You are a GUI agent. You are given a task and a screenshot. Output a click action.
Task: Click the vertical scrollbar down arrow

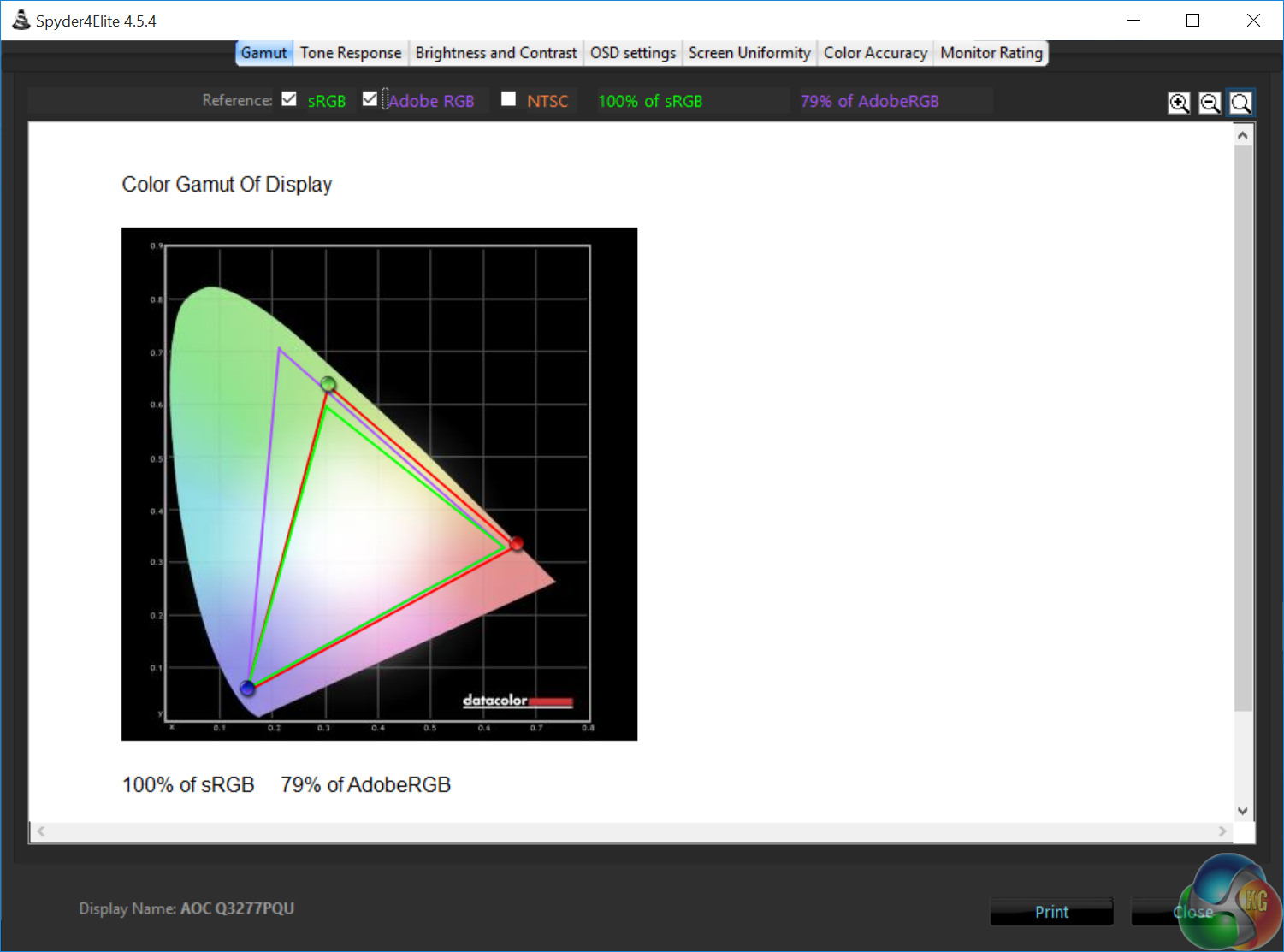pos(1243,811)
